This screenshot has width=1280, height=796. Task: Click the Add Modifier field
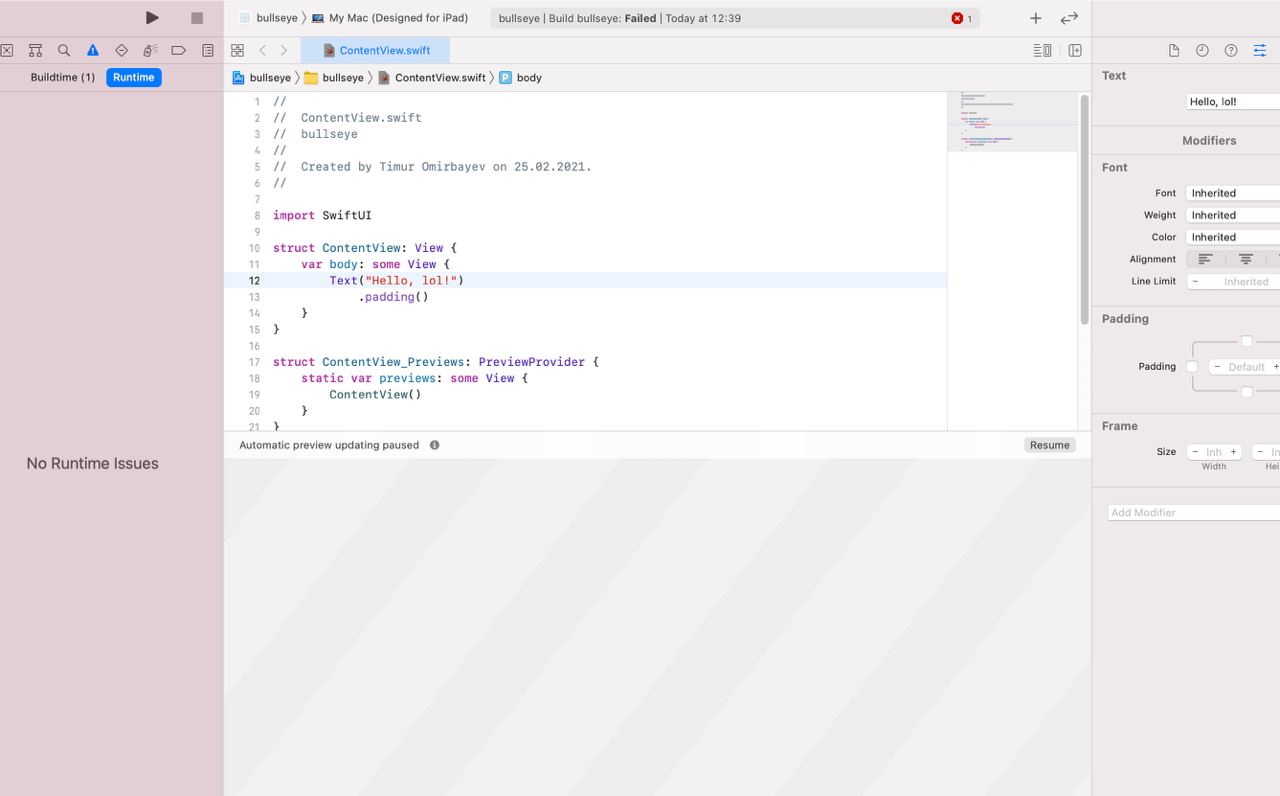(1194, 512)
